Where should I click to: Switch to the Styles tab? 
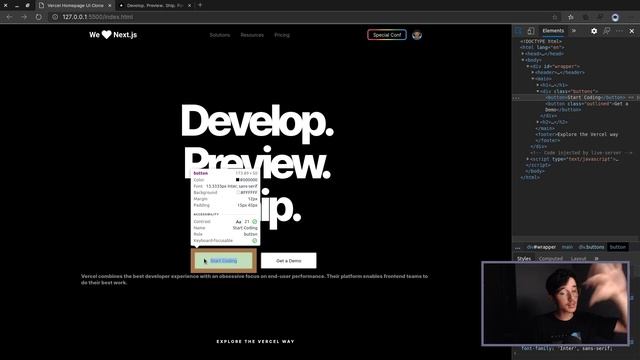point(524,259)
